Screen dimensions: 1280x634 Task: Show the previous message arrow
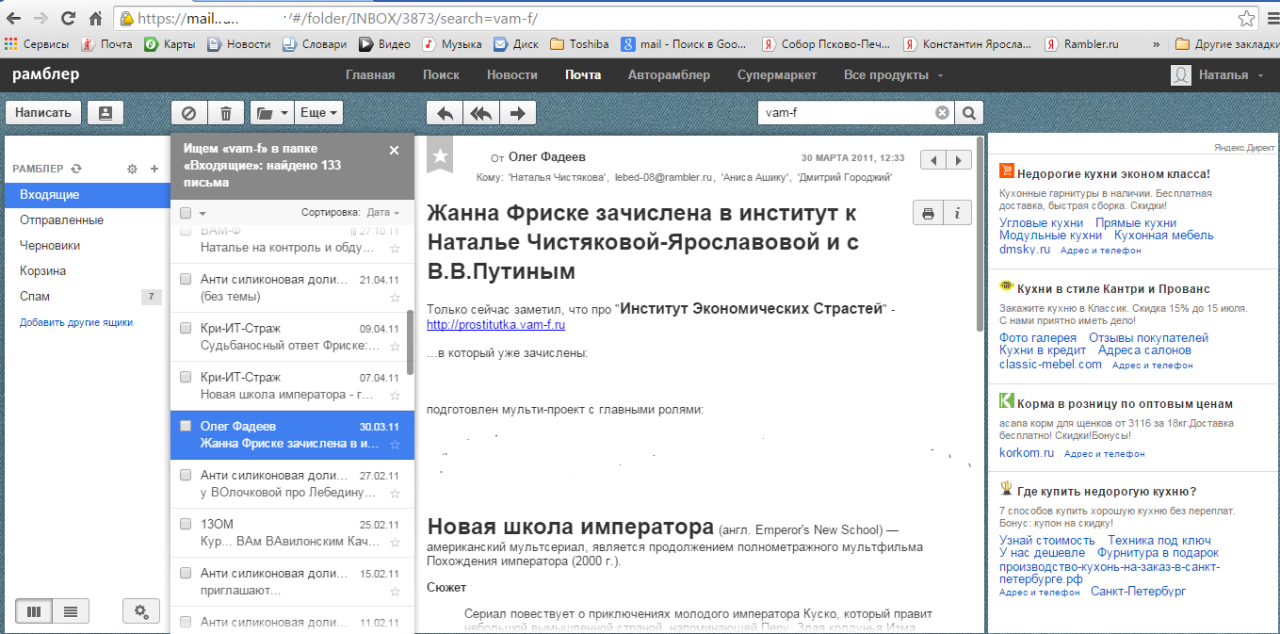pos(933,160)
